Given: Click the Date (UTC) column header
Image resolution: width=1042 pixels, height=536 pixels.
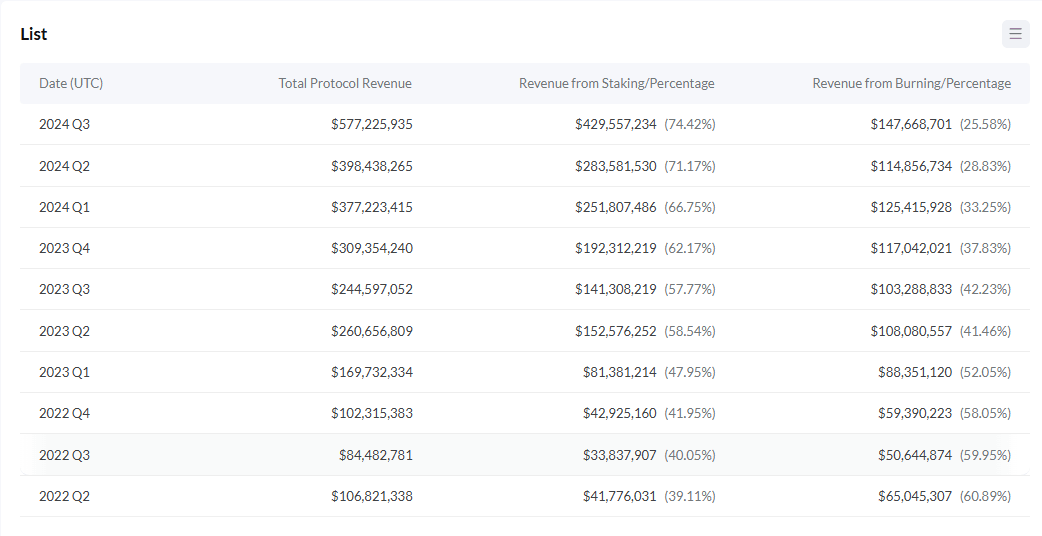Looking at the screenshot, I should coord(71,84).
